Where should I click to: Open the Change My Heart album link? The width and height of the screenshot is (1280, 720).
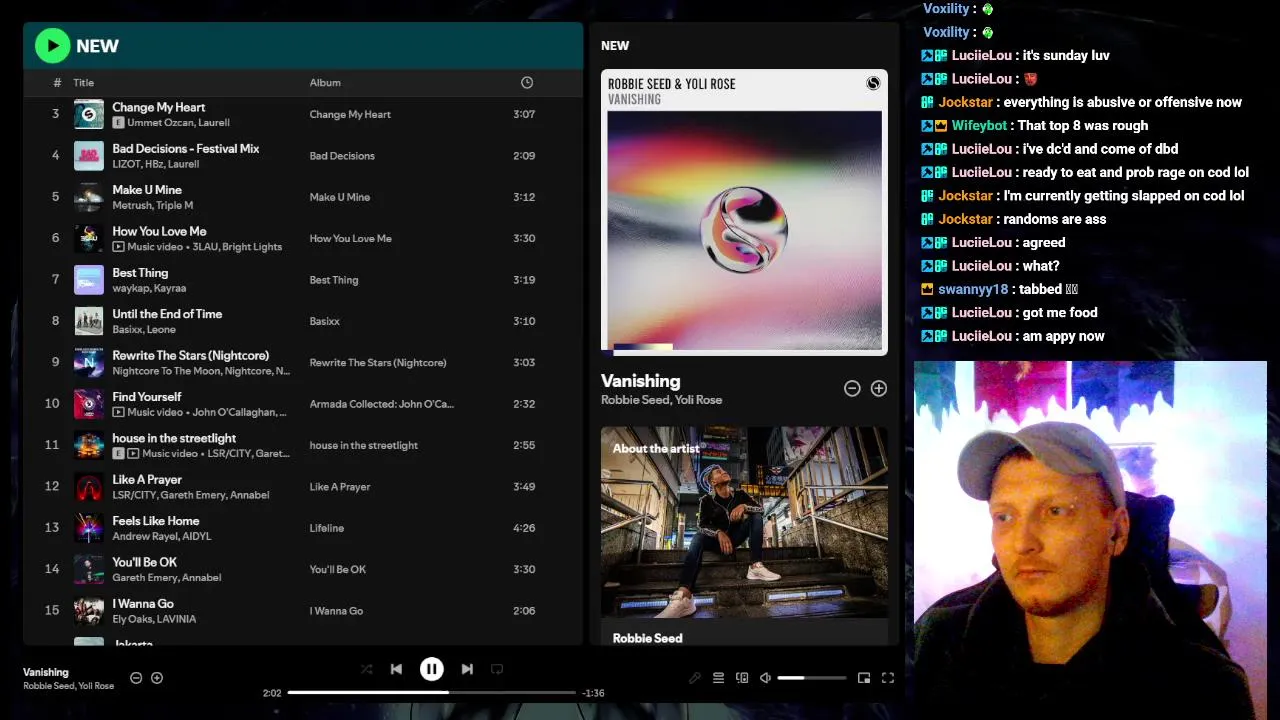tap(350, 114)
